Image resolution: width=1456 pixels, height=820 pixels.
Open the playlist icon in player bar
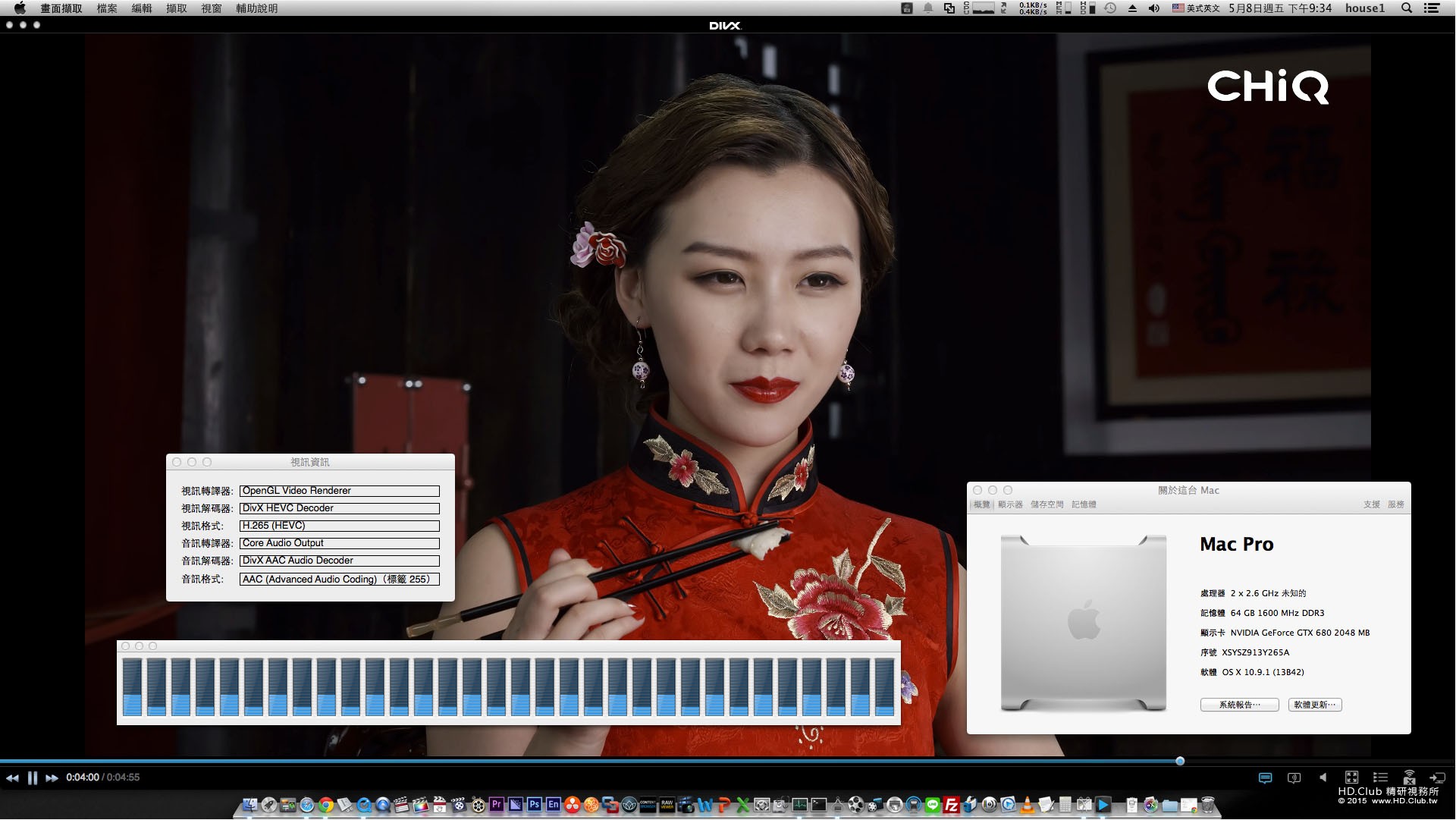(1380, 778)
